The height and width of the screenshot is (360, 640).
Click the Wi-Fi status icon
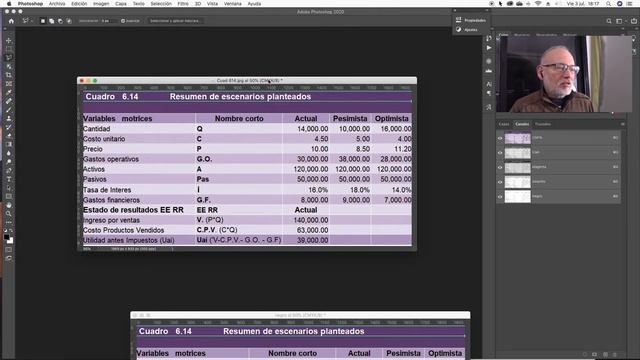coord(538,4)
